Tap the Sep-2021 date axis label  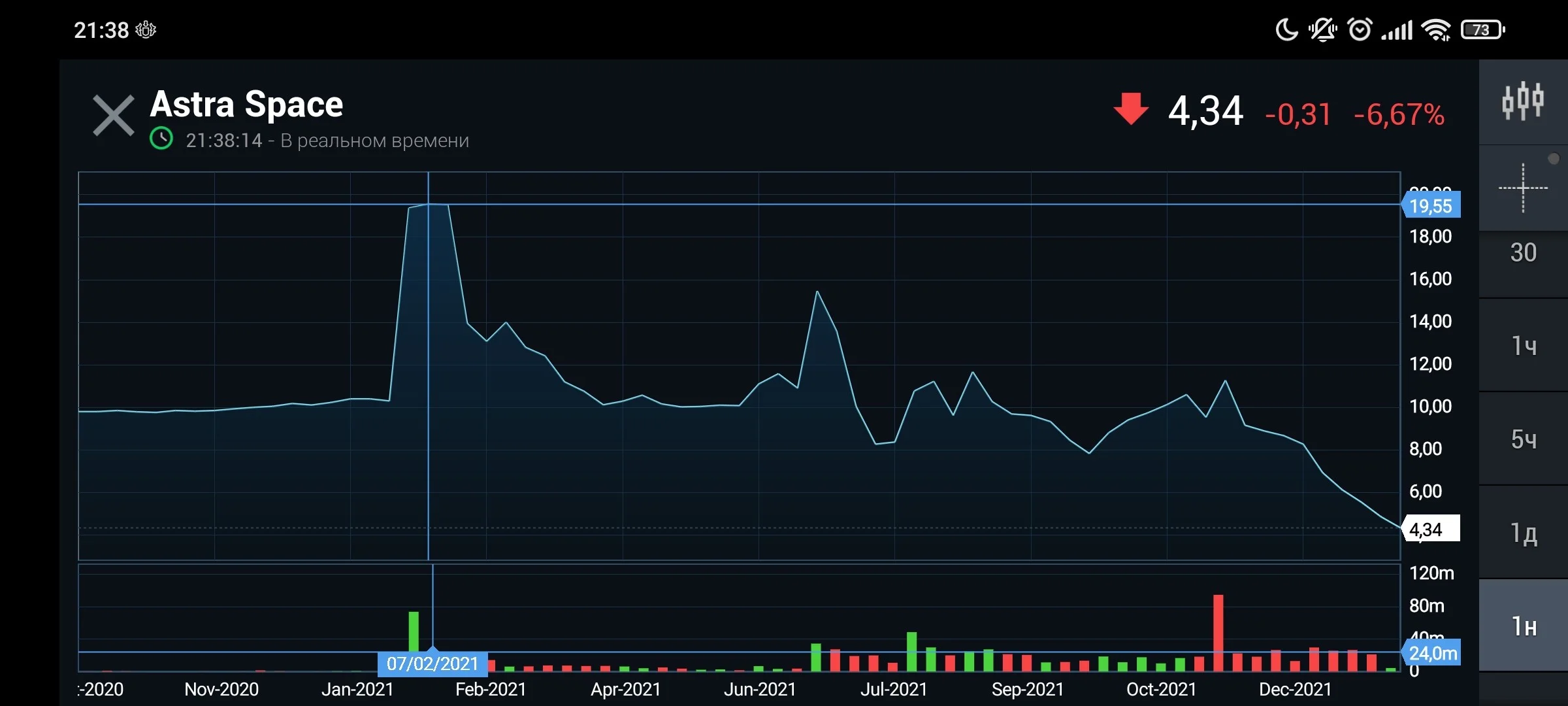pos(1028,689)
